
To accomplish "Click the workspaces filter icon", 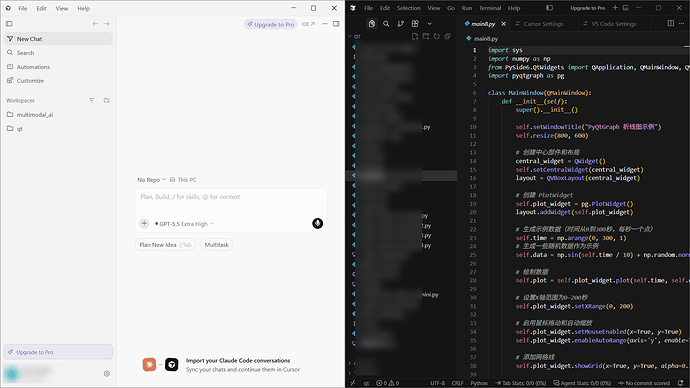I will 92,100.
